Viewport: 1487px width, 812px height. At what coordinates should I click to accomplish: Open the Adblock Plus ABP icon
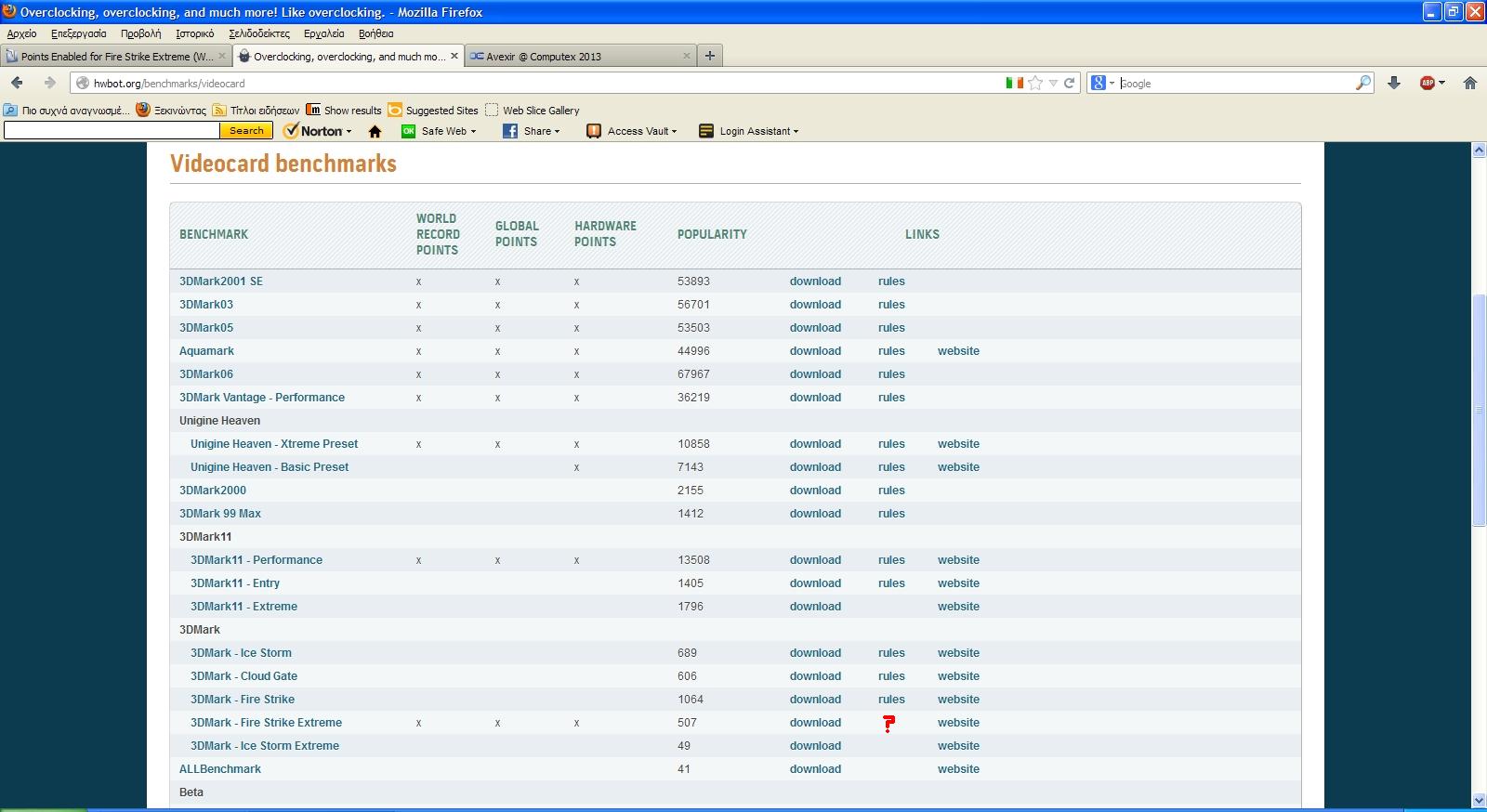coord(1428,83)
